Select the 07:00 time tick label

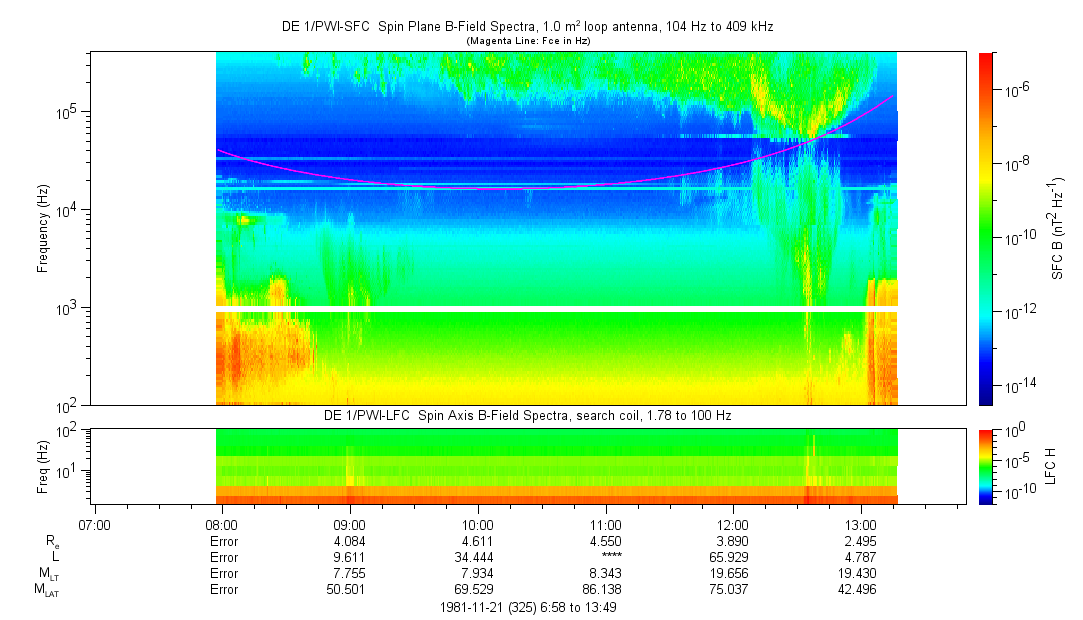click(x=94, y=524)
